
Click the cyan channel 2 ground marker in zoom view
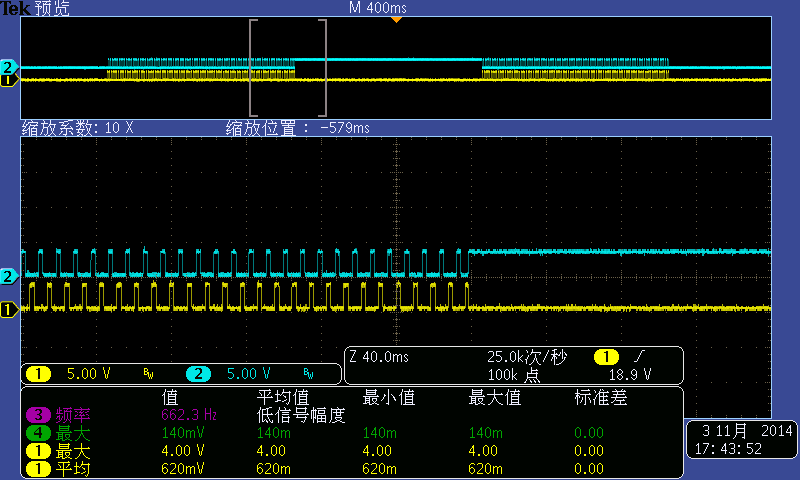[x=9, y=276]
